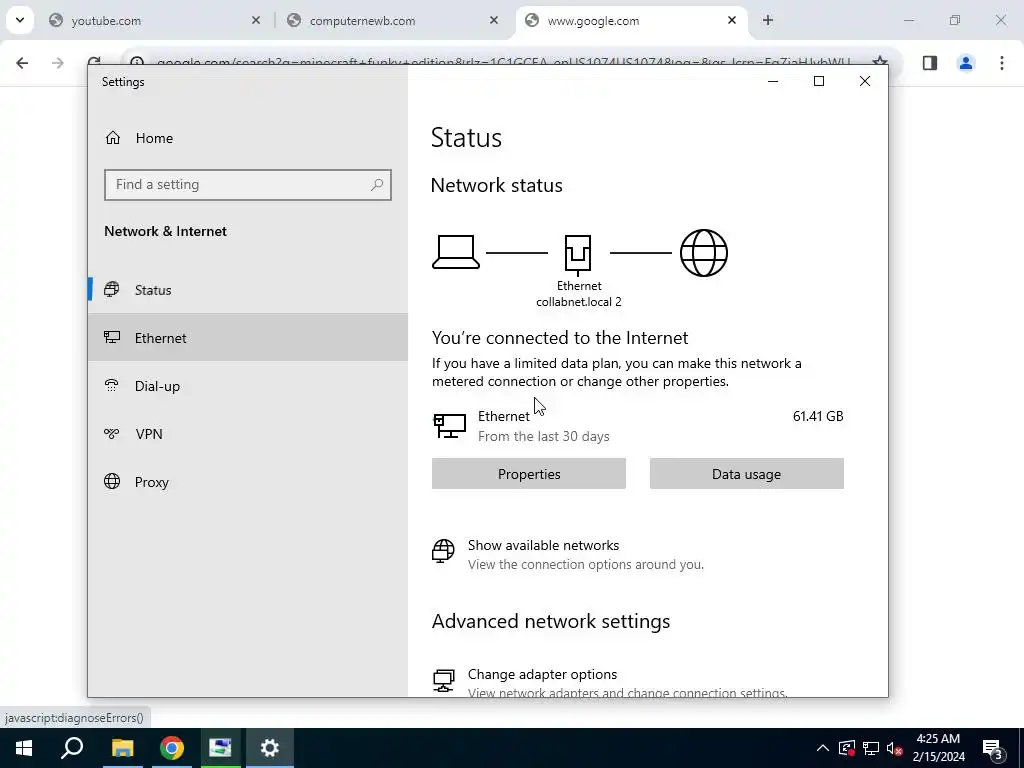Click the Proxy globe icon
1024x768 pixels.
pyautogui.click(x=112, y=481)
